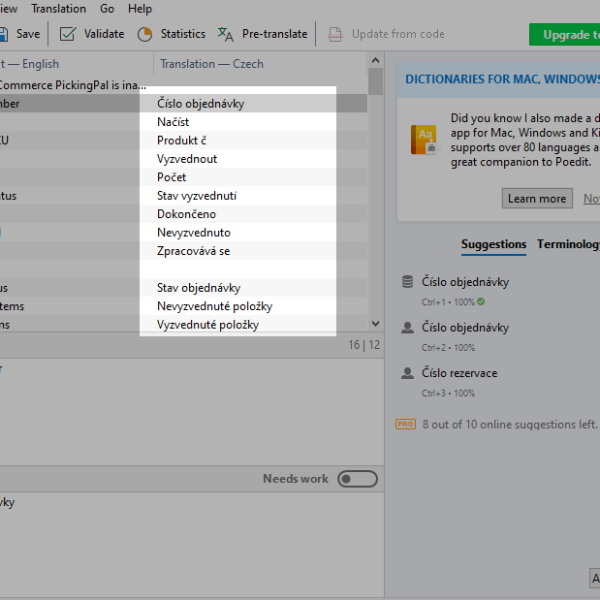This screenshot has width=600, height=600.
Task: Click the dictionary app icon in banner
Action: tap(423, 140)
